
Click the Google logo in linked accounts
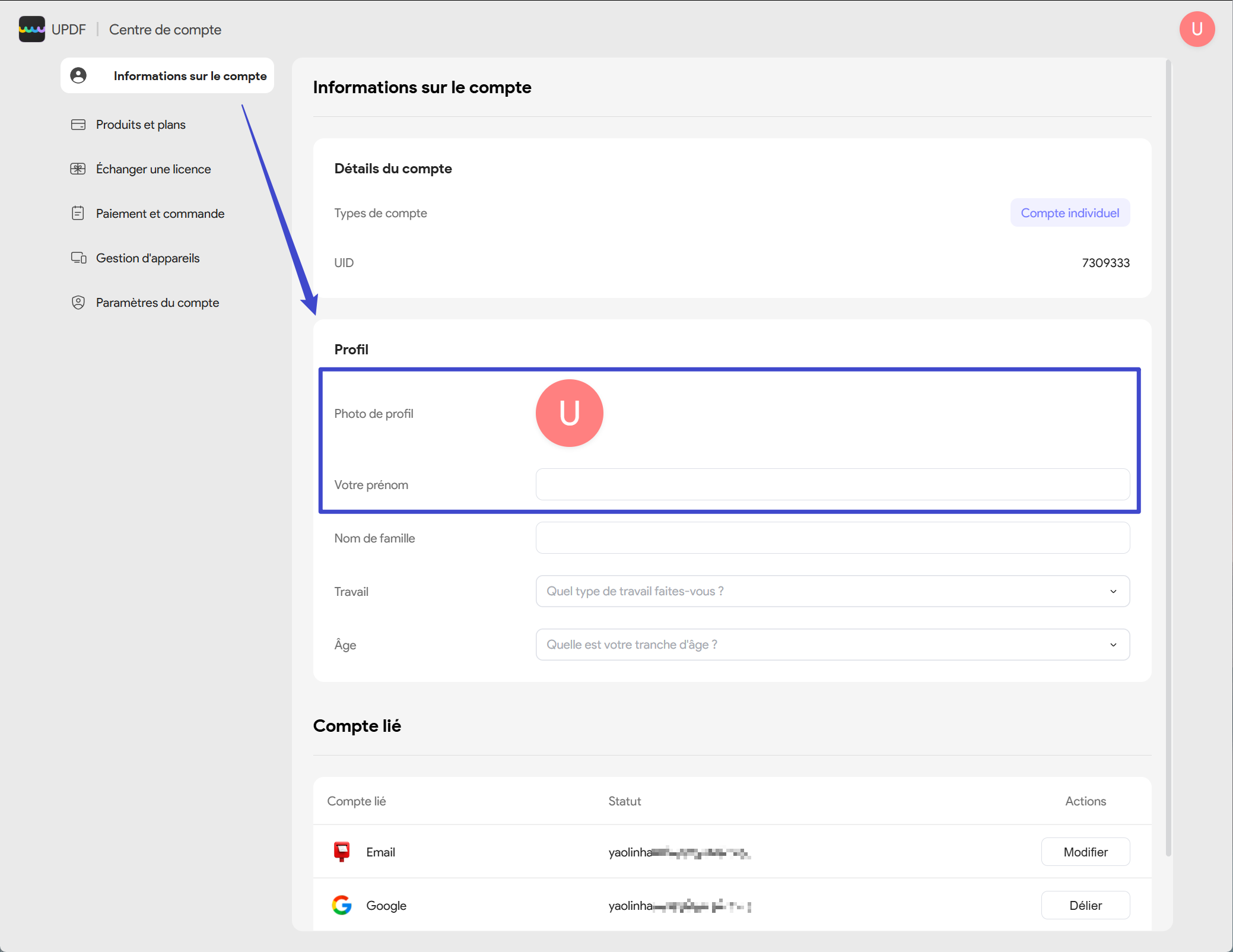click(x=342, y=905)
